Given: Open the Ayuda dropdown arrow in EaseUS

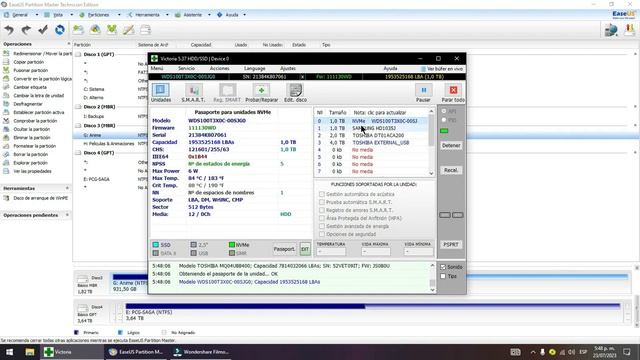Looking at the screenshot, I should tap(244, 15).
